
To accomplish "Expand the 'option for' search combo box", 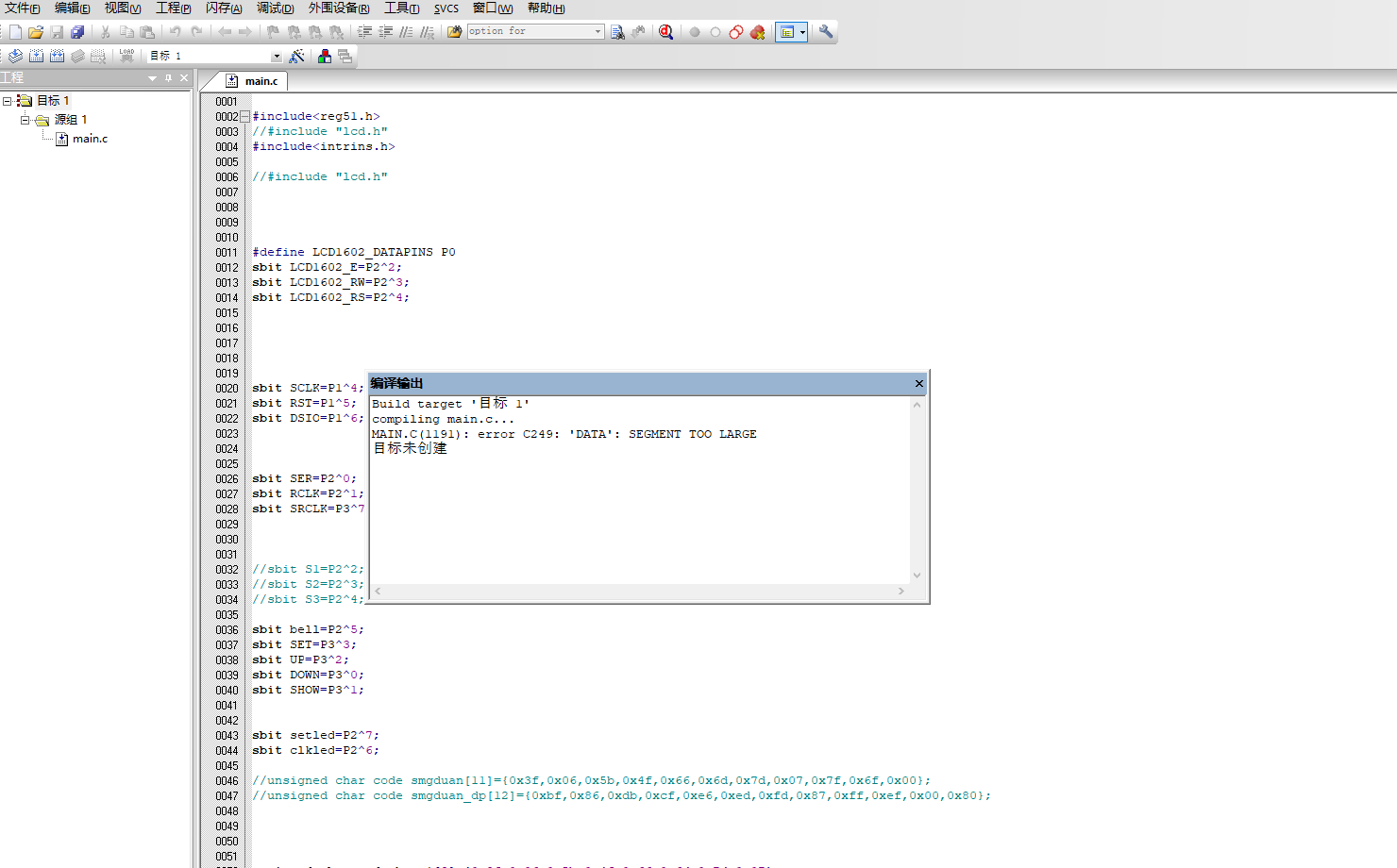I will 598,32.
